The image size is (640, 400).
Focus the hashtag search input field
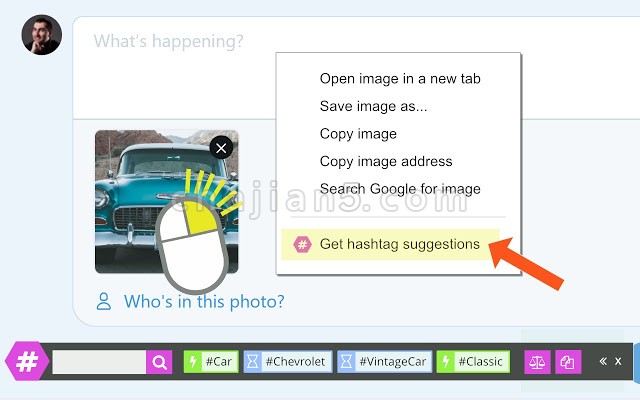[x=99, y=362]
